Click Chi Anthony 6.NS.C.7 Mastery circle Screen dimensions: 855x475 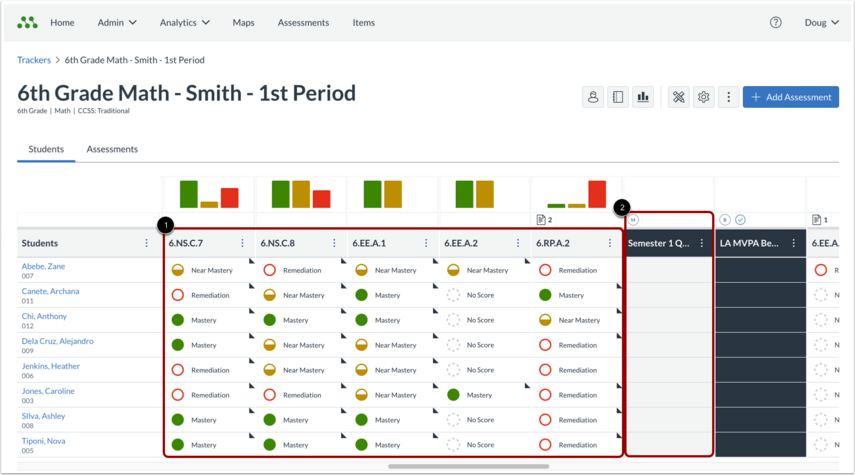click(178, 320)
